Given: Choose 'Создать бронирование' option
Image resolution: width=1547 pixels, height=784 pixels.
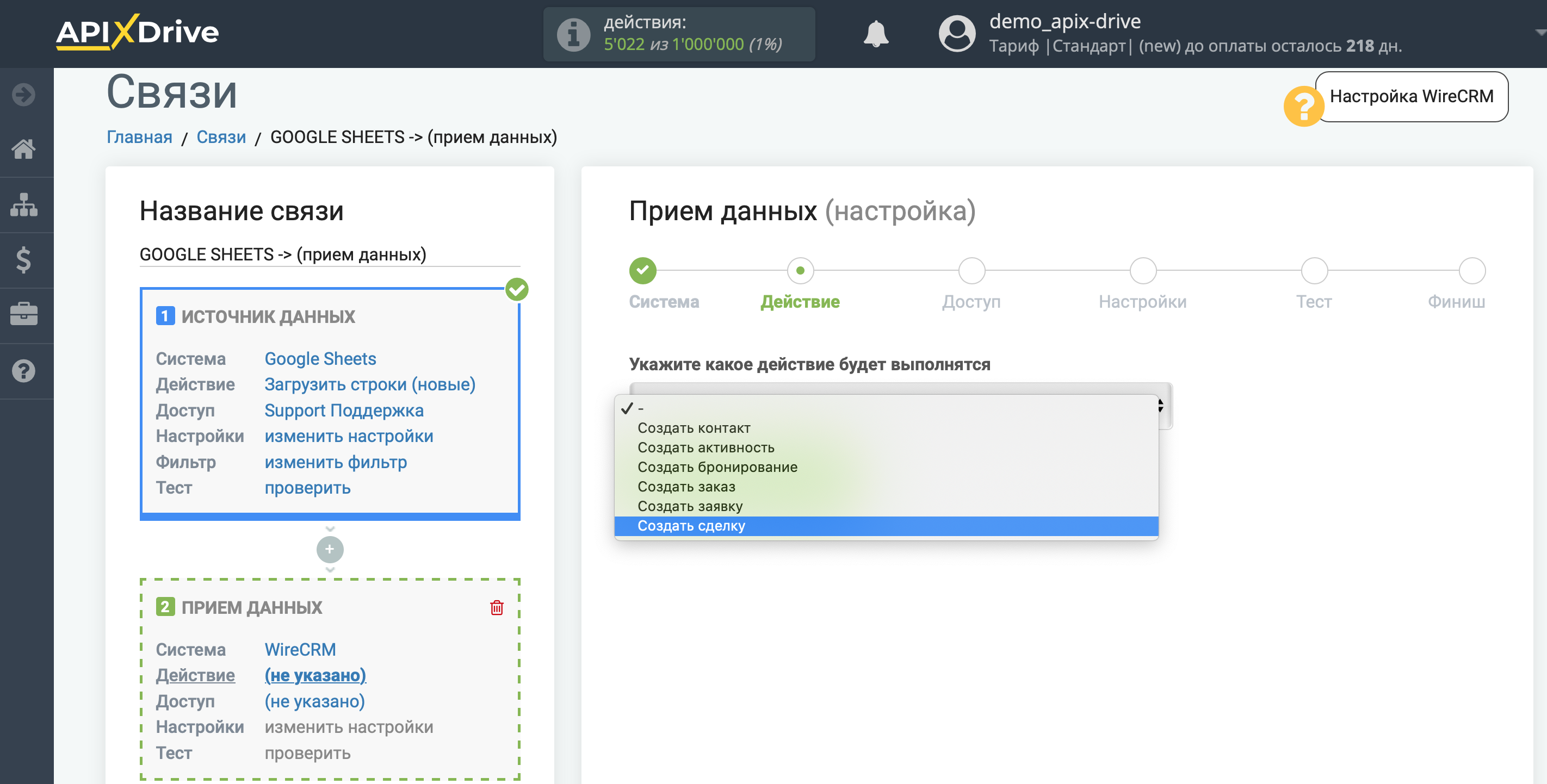Looking at the screenshot, I should click(887, 467).
